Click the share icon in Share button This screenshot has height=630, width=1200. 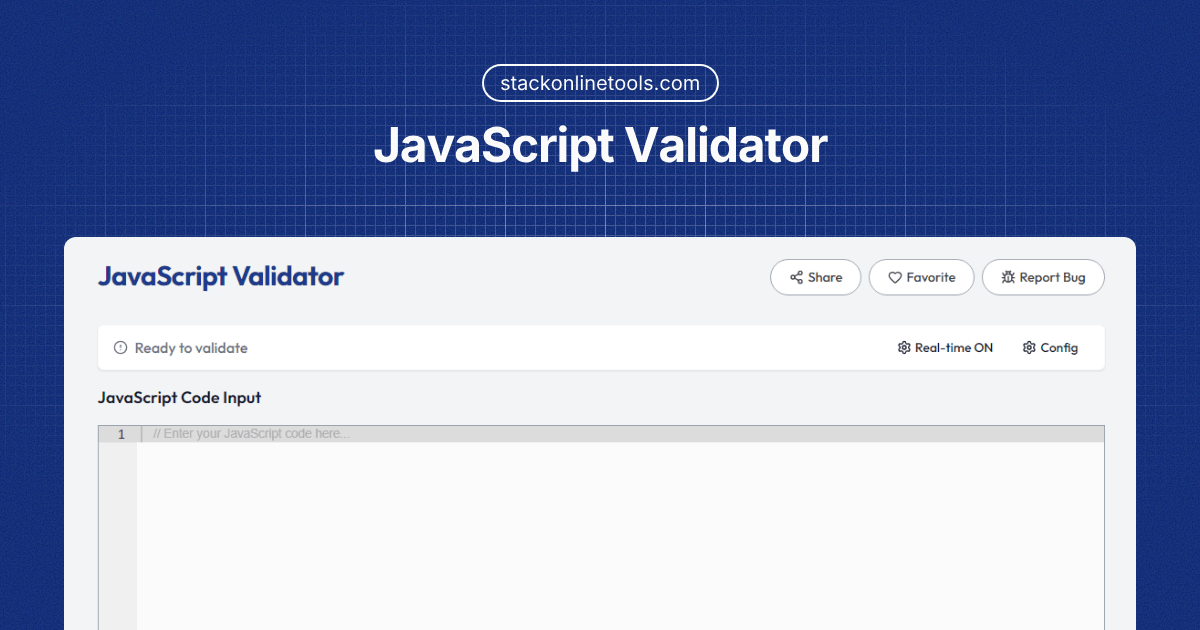tap(796, 278)
